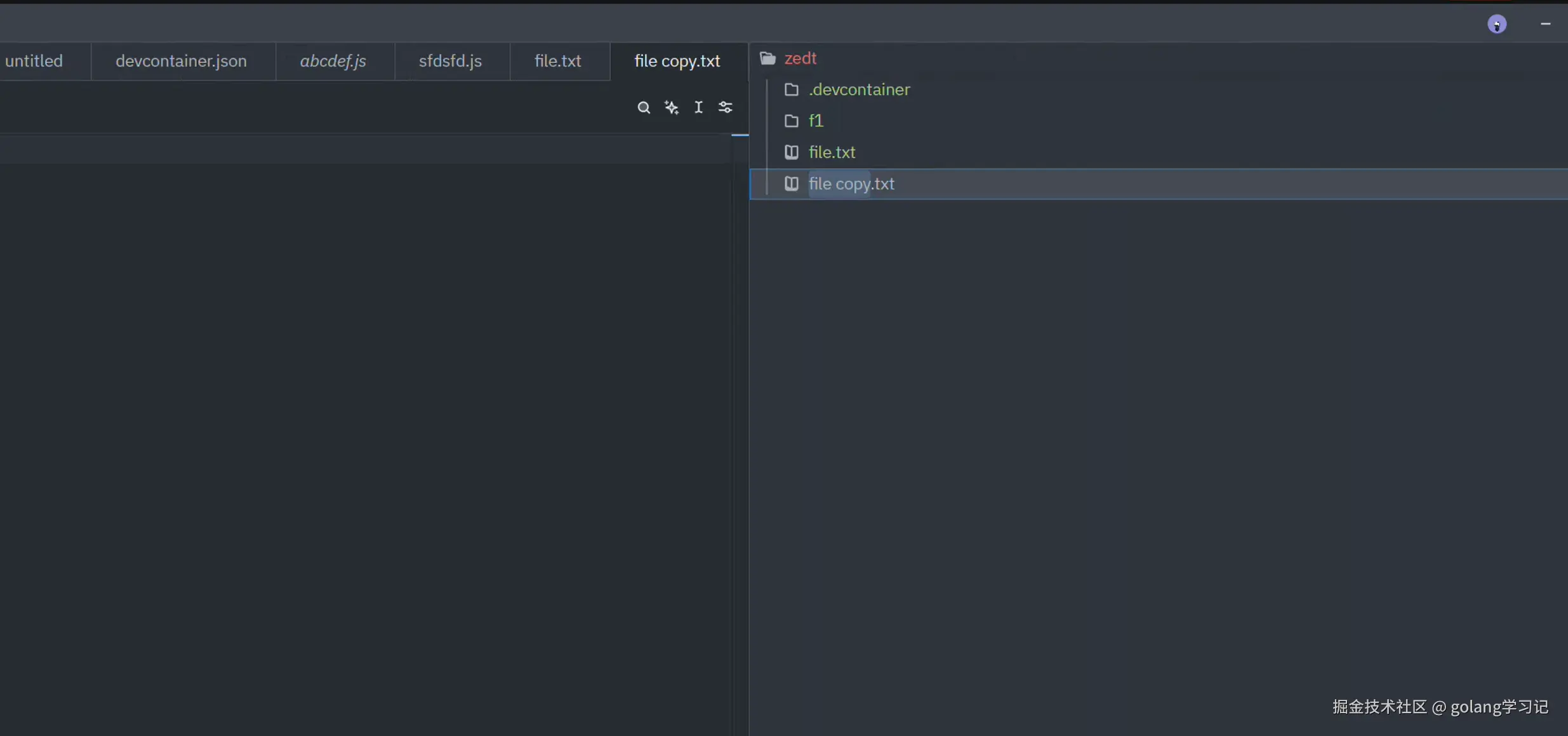Click the user avatar icon
Screen dimensions: 1568x736
tap(1496, 24)
